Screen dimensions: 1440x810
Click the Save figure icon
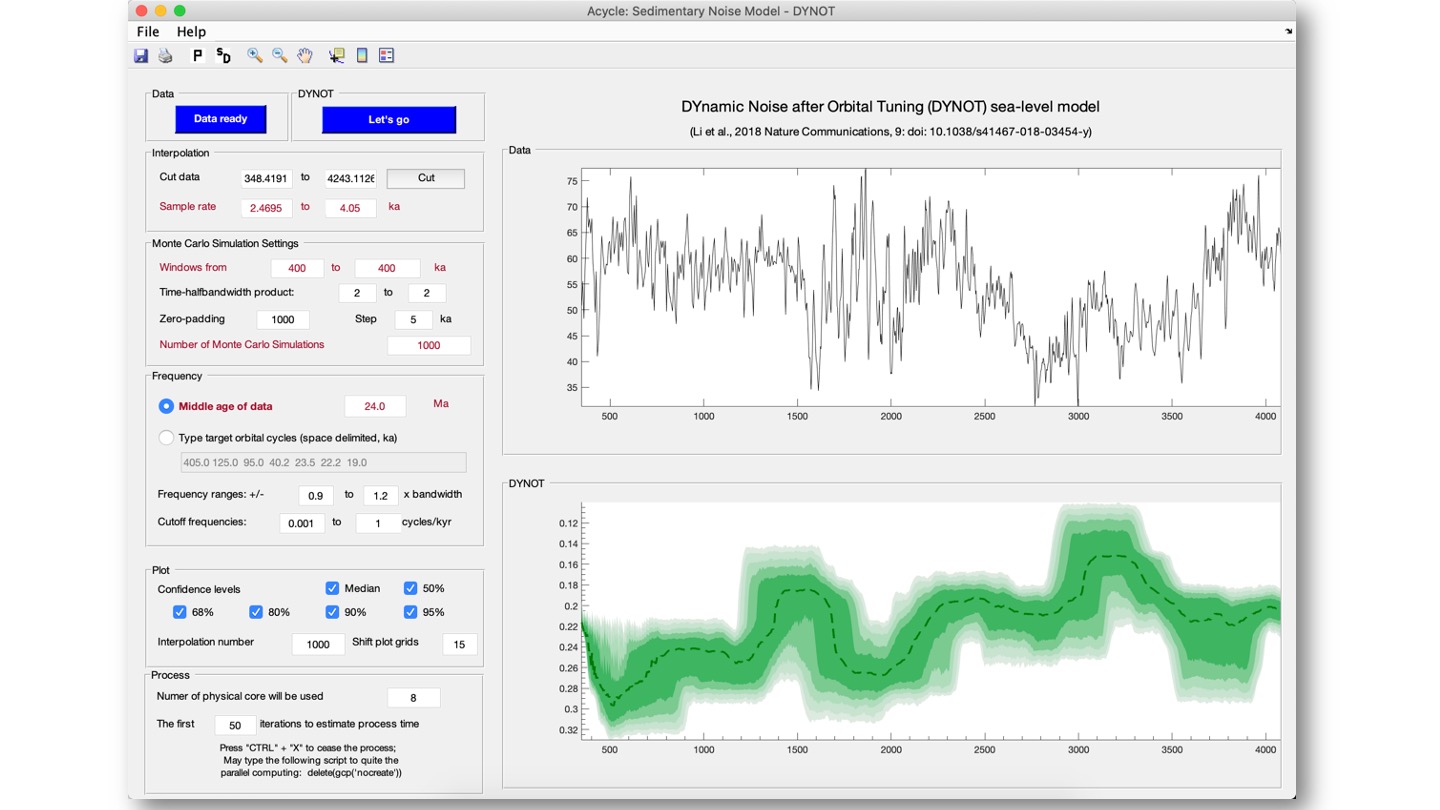point(141,56)
